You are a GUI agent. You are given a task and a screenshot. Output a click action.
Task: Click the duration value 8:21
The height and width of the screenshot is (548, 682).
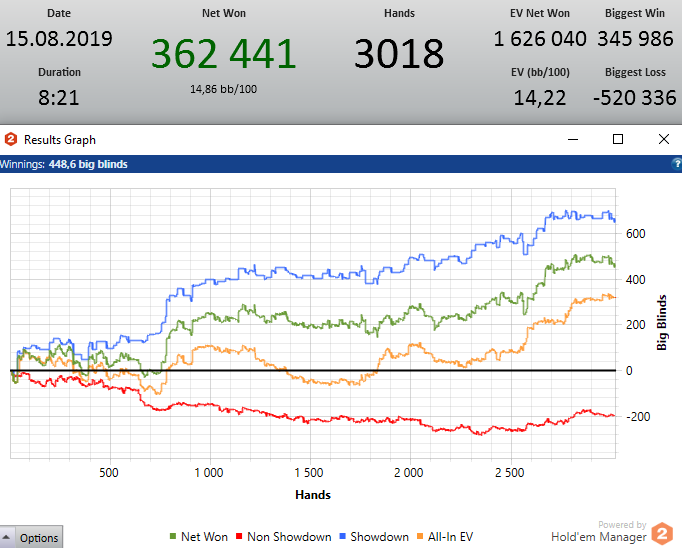coord(59,97)
